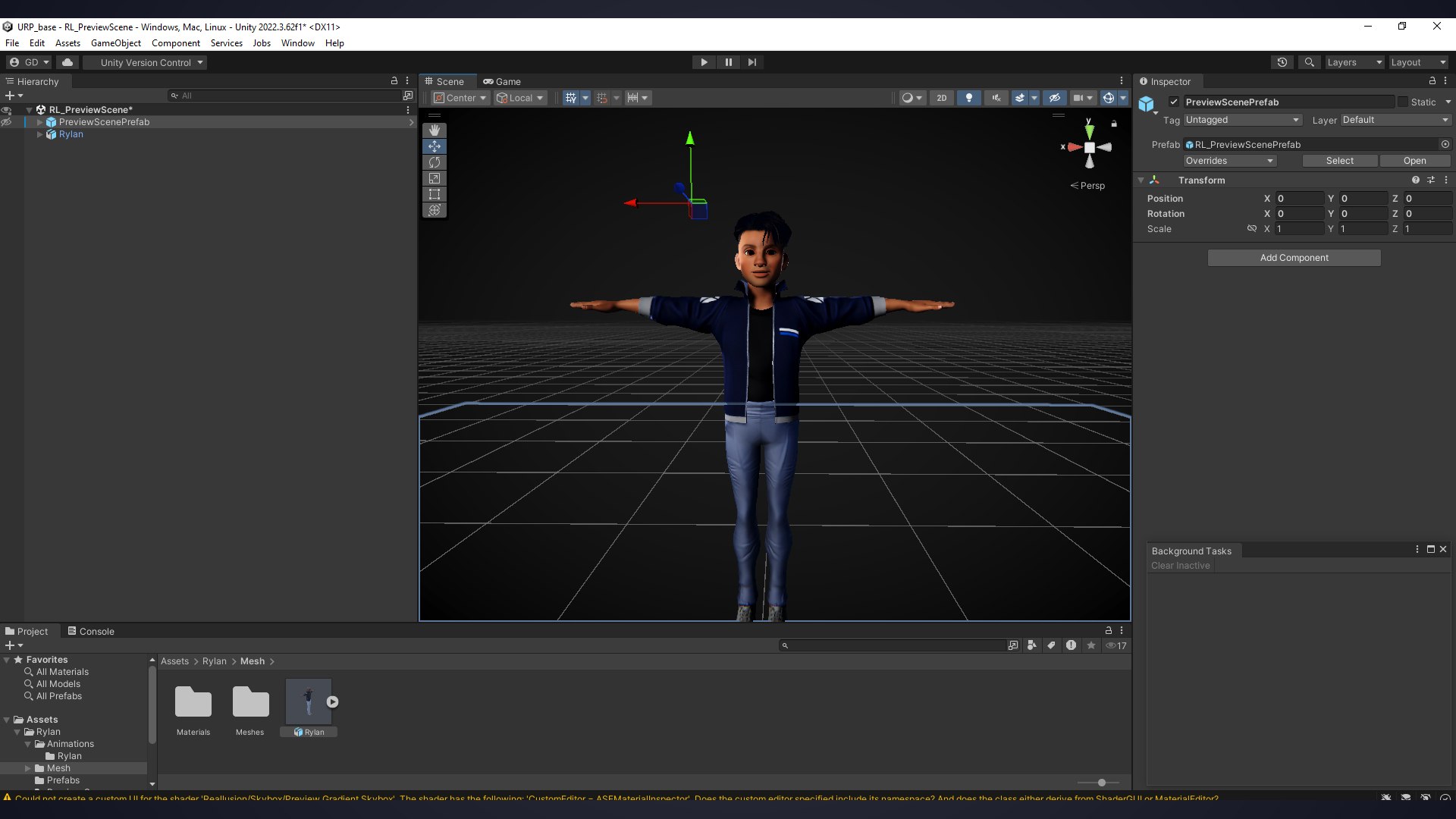The width and height of the screenshot is (1456, 819).
Task: Click the Rylan prefab thumbnail
Action: [308, 701]
